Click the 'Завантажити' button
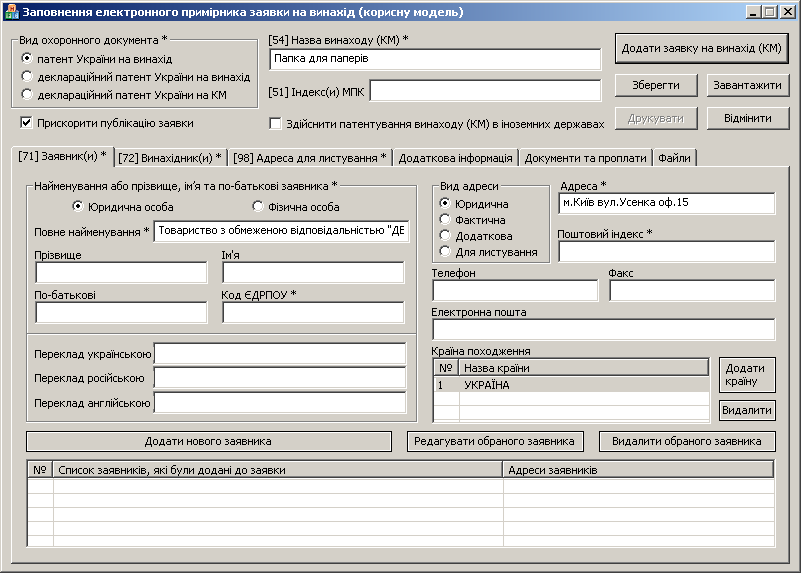This screenshot has height=573, width=801. [748, 85]
